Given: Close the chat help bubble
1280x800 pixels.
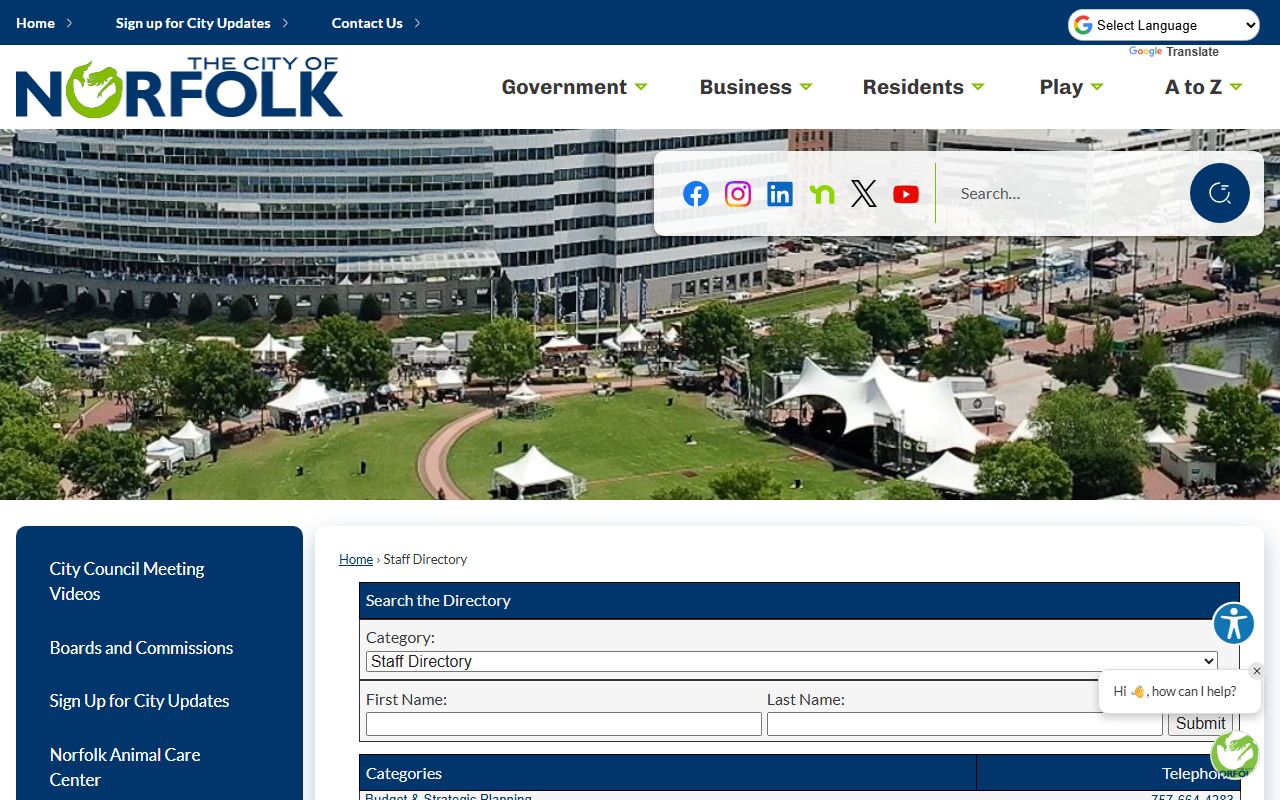Looking at the screenshot, I should [x=1257, y=671].
